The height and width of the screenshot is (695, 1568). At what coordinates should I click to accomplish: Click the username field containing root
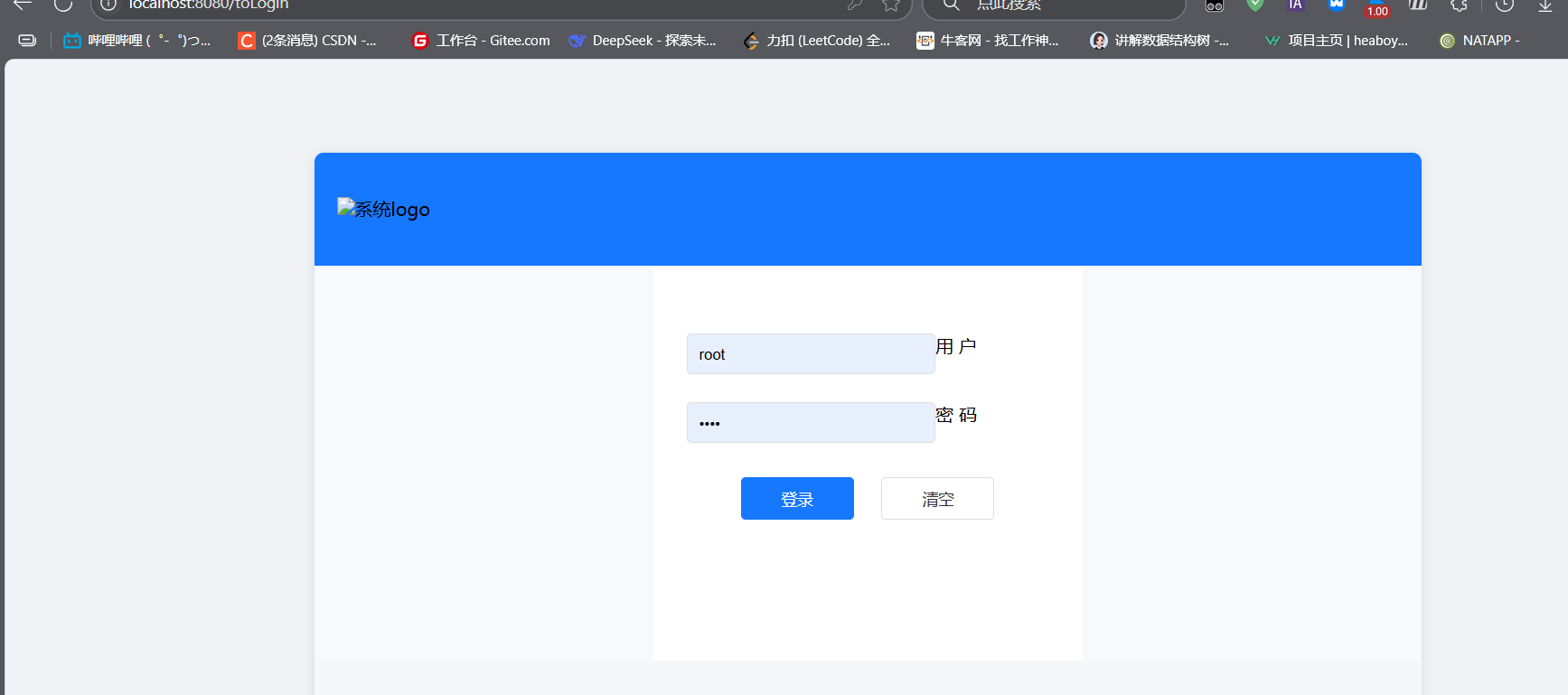811,354
